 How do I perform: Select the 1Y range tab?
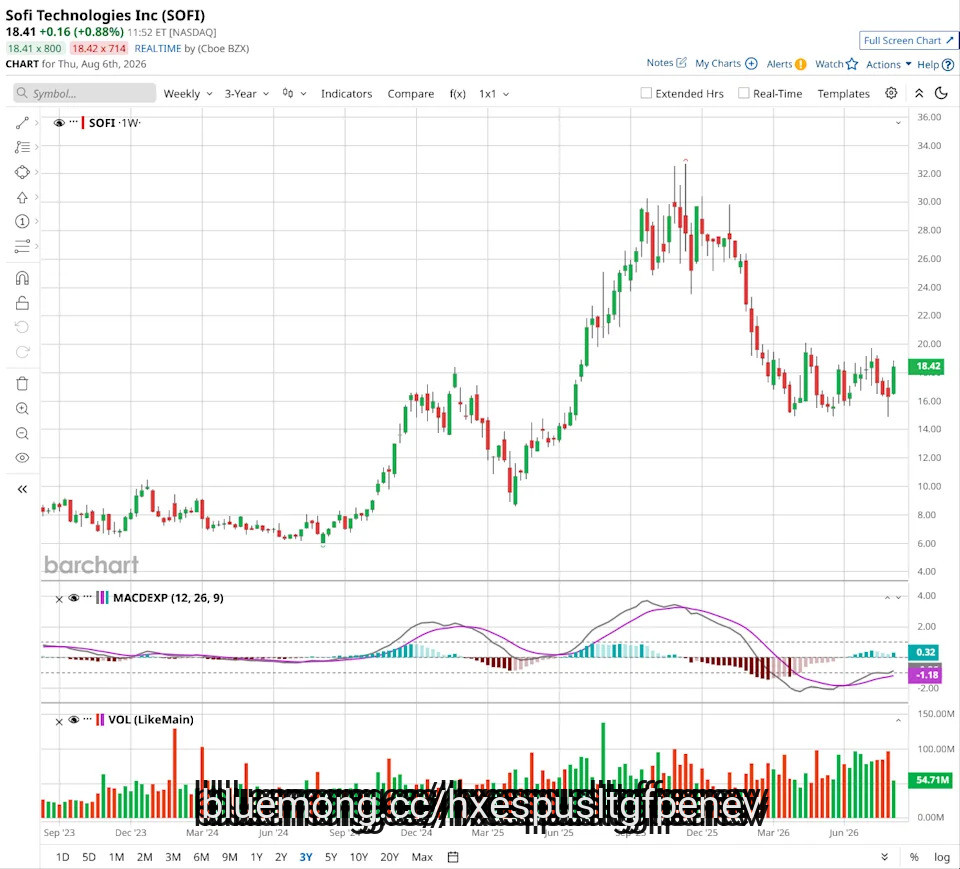(x=257, y=857)
